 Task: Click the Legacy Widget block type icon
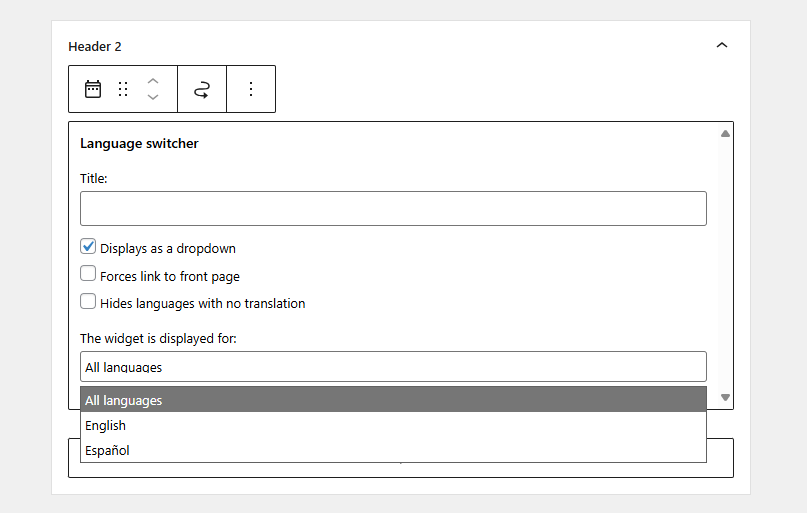[x=93, y=89]
